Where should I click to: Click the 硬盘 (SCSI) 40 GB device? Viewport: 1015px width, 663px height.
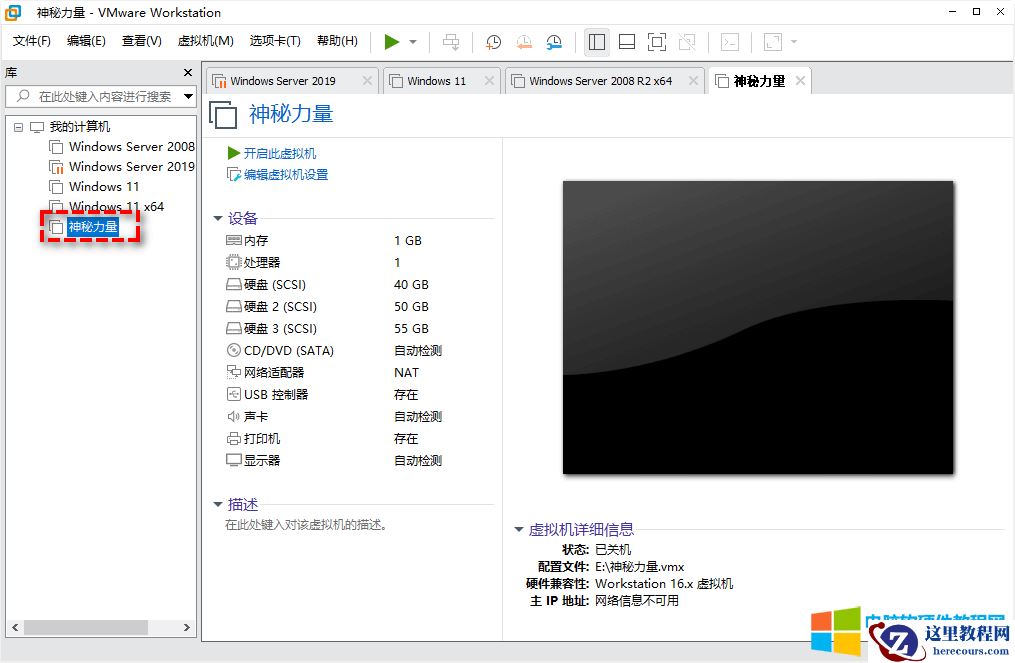click(x=328, y=285)
